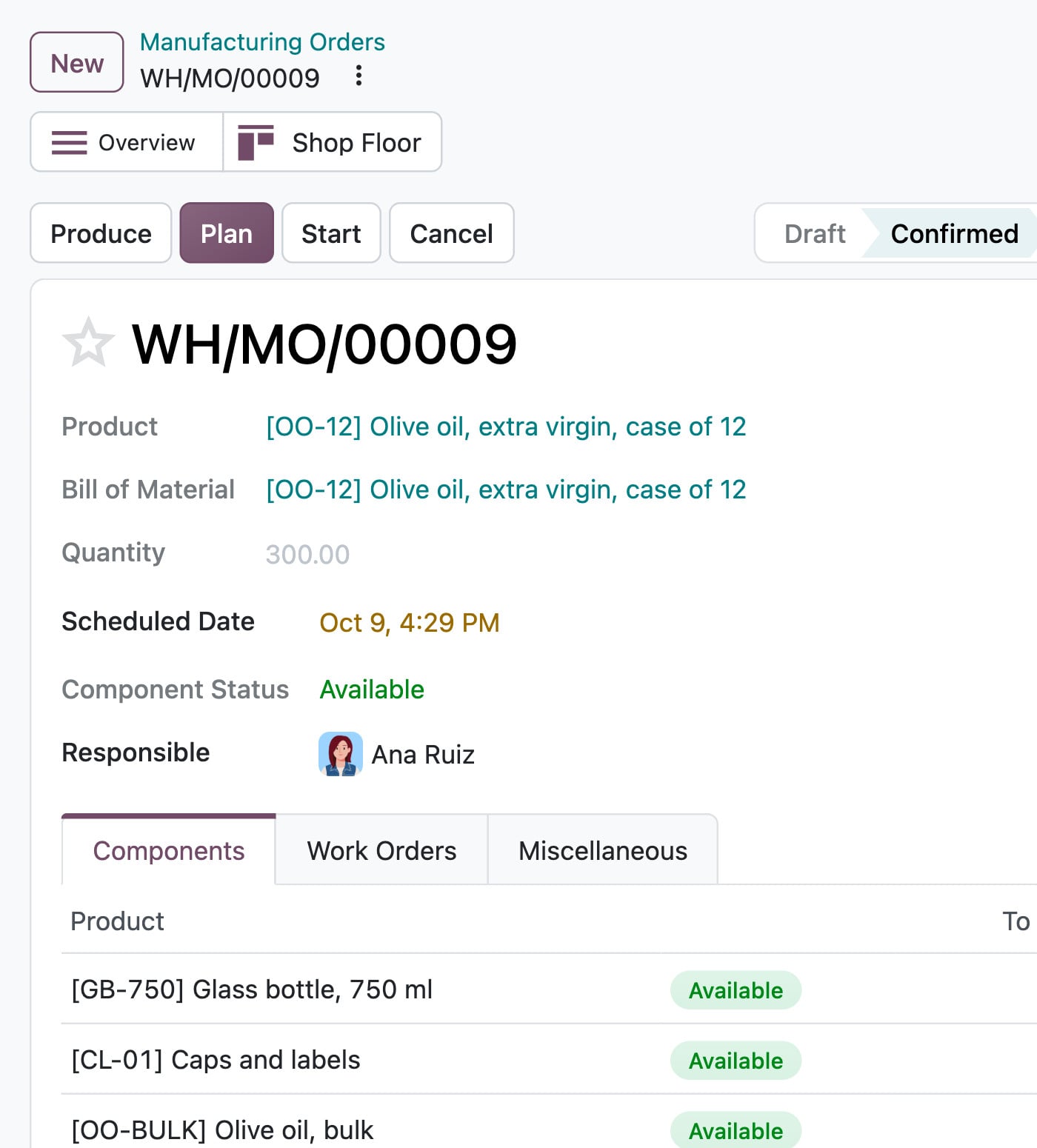
Task: Switch to the Components tab
Action: (x=169, y=850)
